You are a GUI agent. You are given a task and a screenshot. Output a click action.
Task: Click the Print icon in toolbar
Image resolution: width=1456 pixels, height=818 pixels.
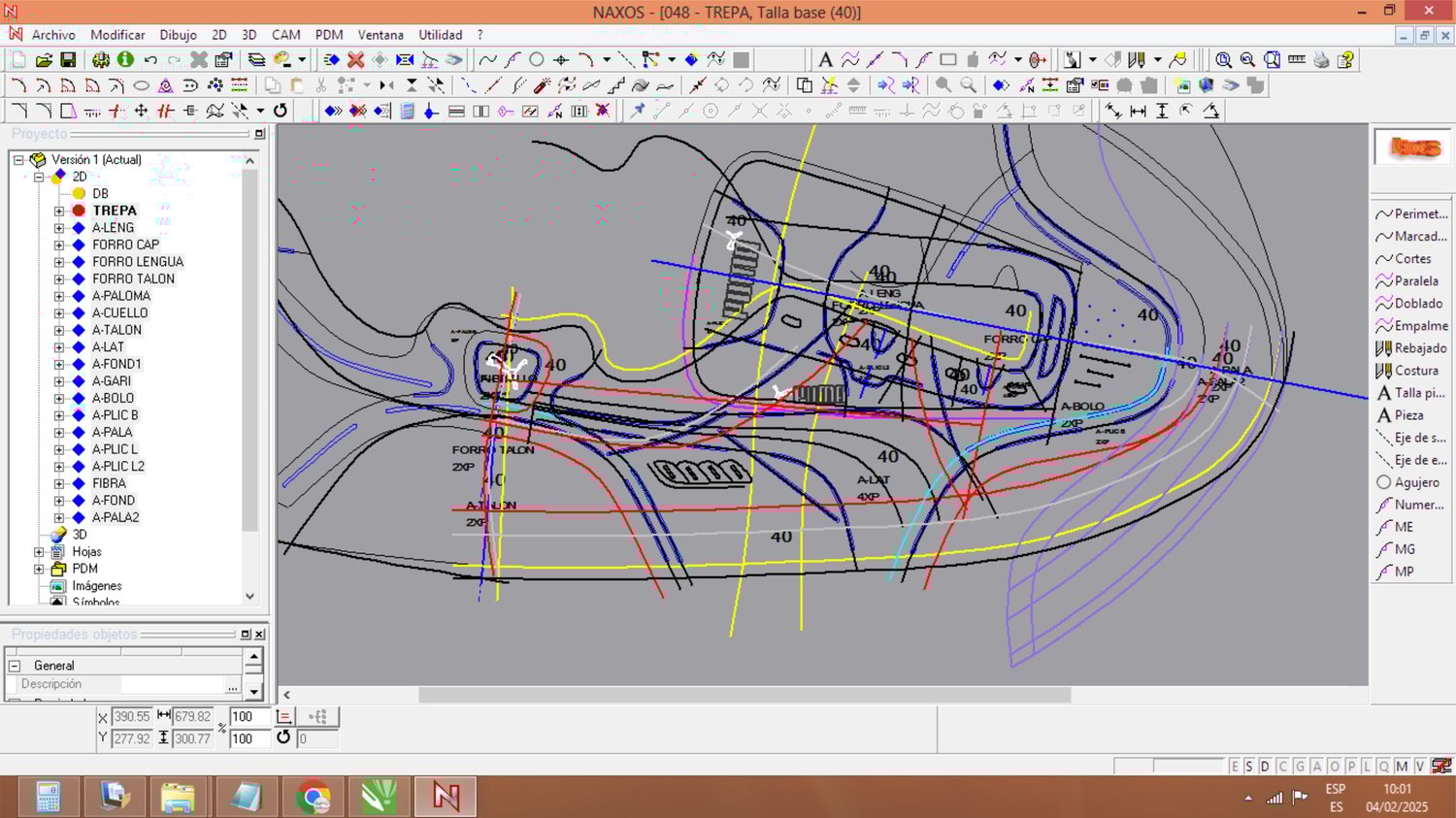click(x=1321, y=60)
